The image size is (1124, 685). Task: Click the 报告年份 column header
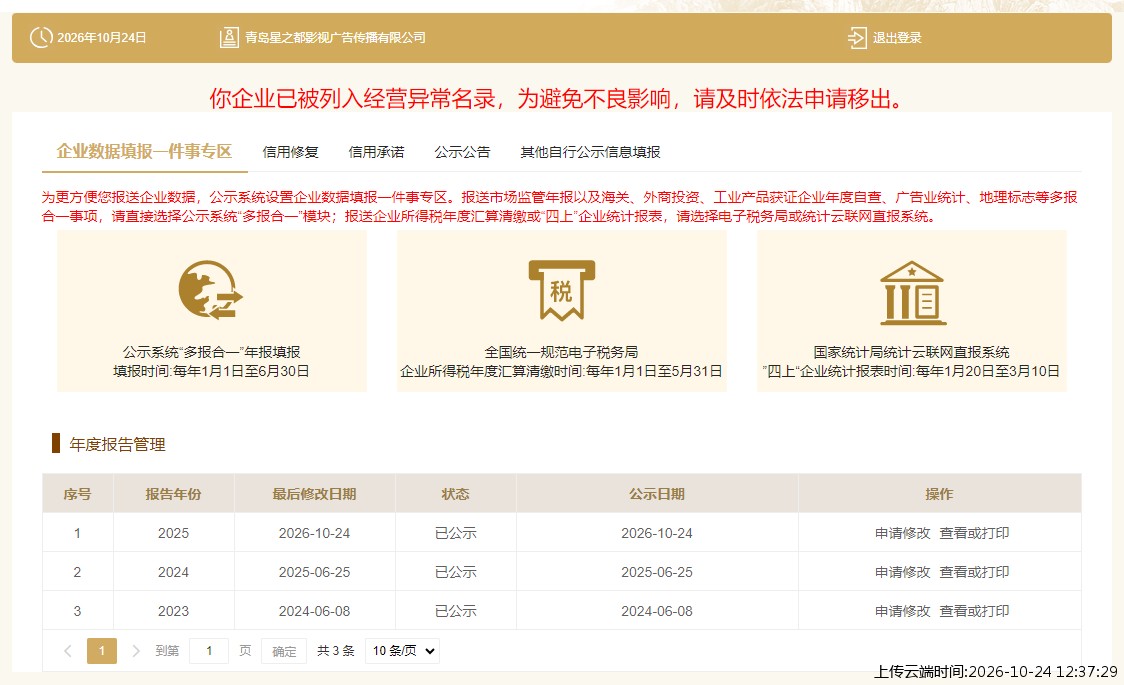(173, 494)
